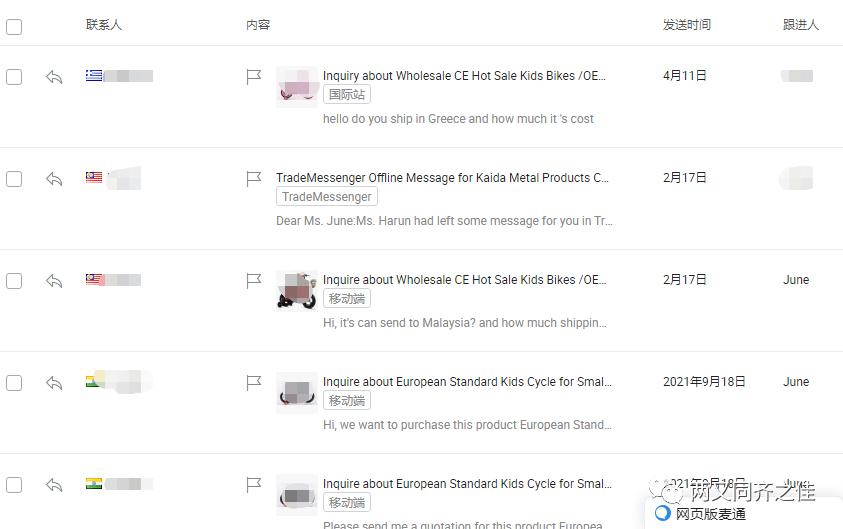Toggle the select-all checkbox in header
This screenshot has height=529, width=843.
(x=14, y=27)
